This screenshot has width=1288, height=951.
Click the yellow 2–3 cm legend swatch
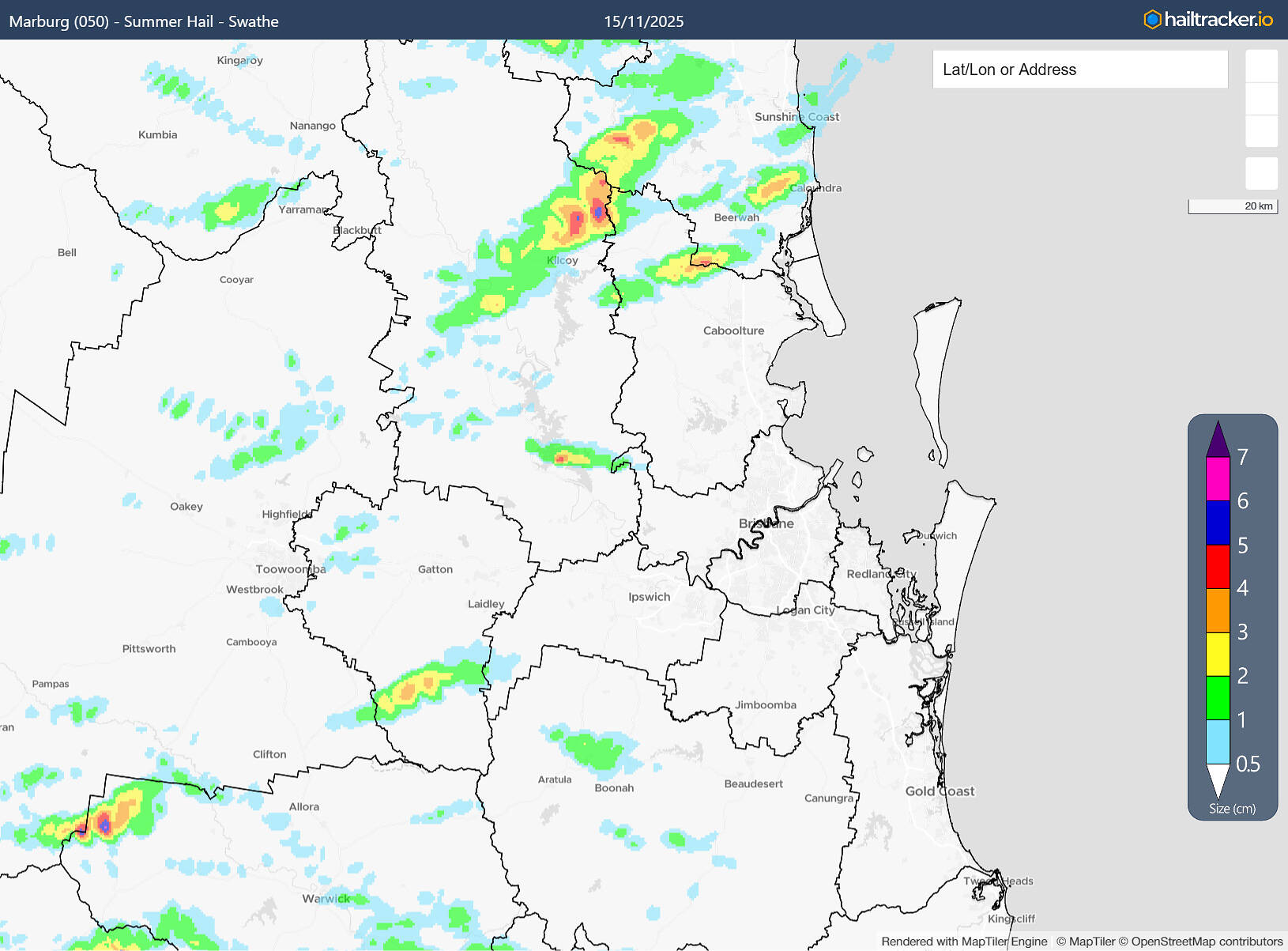pos(1218,654)
